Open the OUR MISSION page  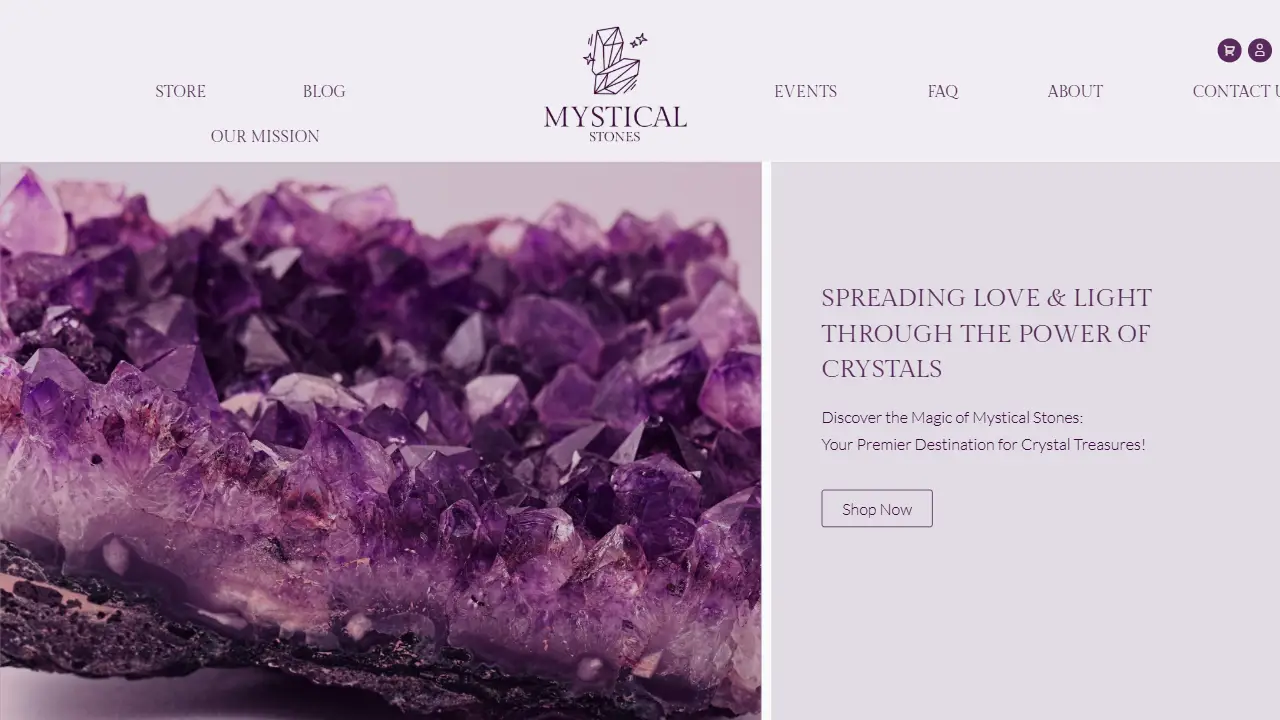point(265,136)
